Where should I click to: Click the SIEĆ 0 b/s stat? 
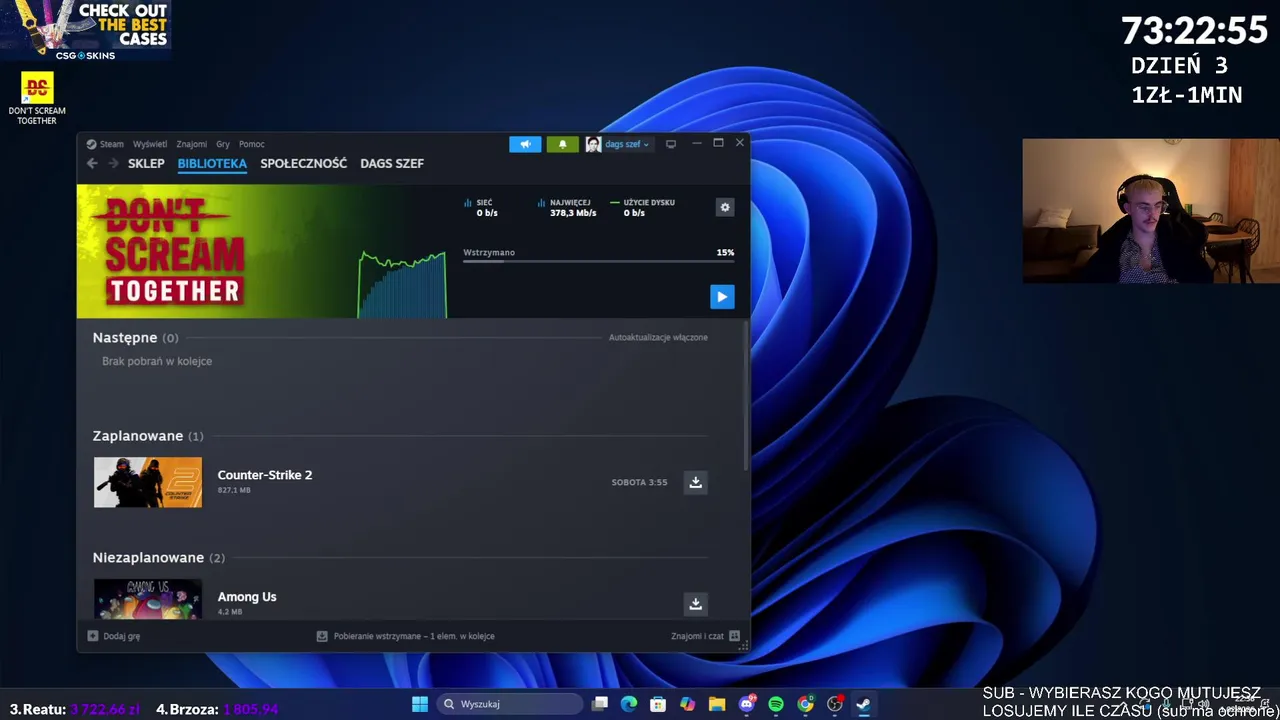click(481, 207)
